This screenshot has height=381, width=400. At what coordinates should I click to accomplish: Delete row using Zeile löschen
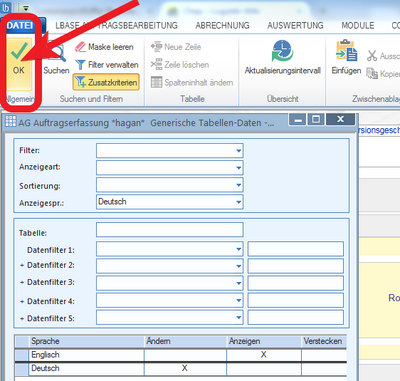pos(180,65)
